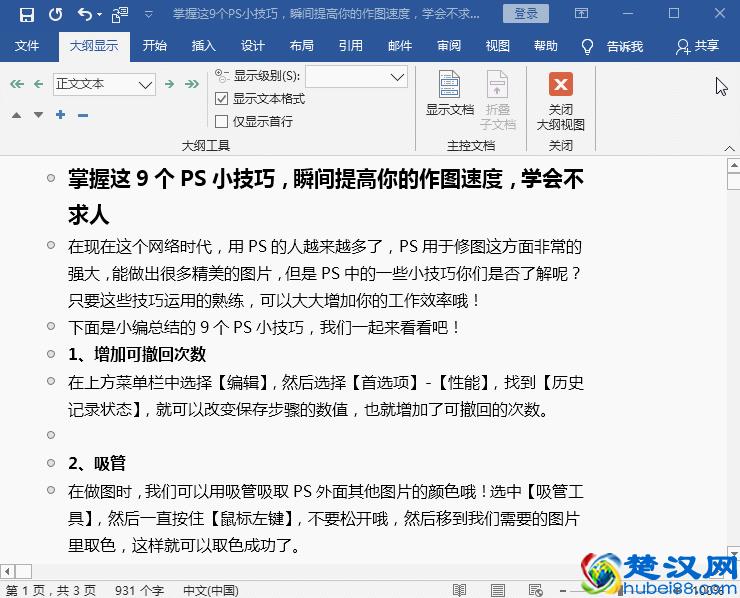Open the 帮助 tab
This screenshot has width=740, height=598.
click(x=546, y=46)
